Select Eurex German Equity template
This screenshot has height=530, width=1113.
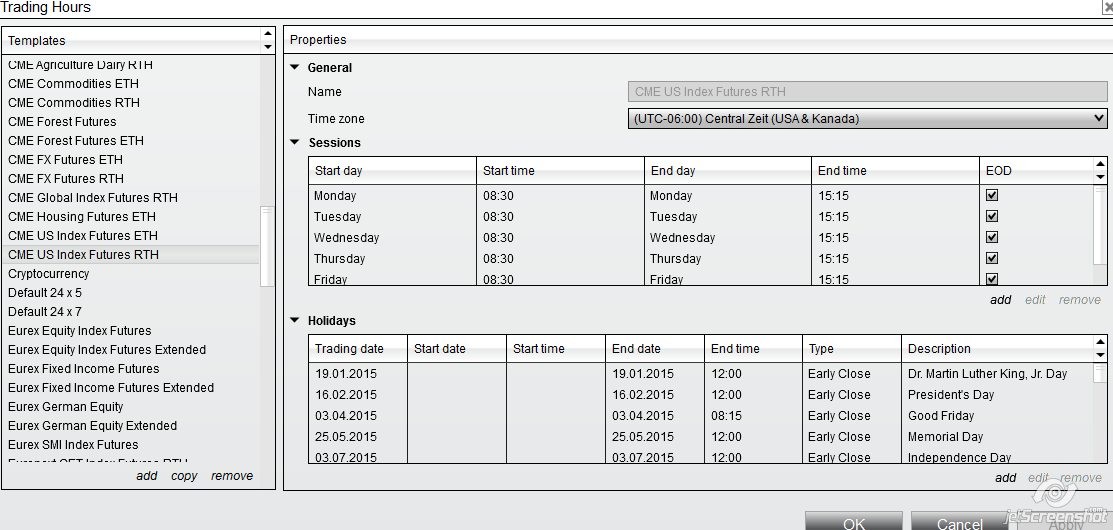(x=66, y=407)
